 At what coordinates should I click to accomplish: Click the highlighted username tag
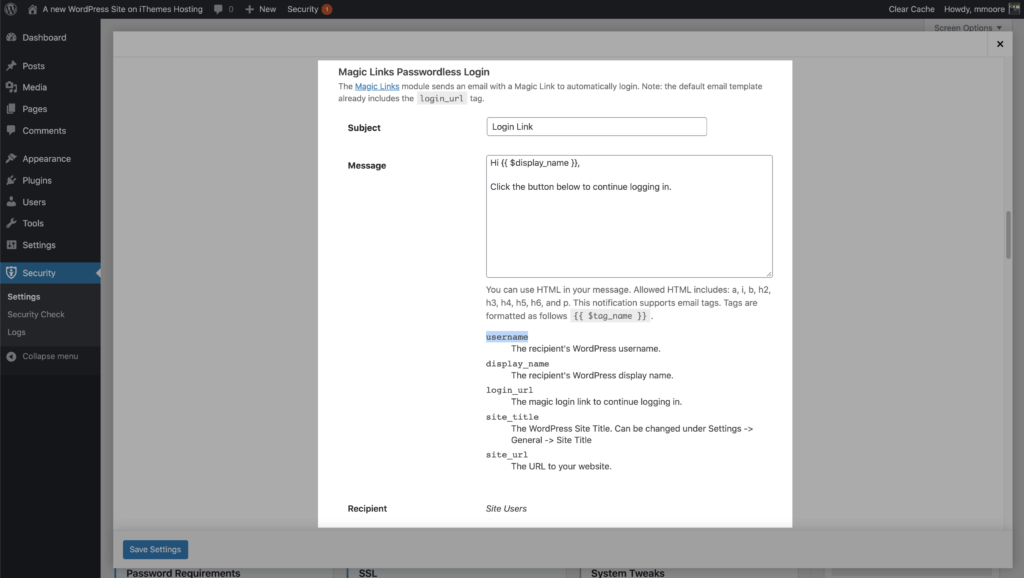(x=507, y=337)
